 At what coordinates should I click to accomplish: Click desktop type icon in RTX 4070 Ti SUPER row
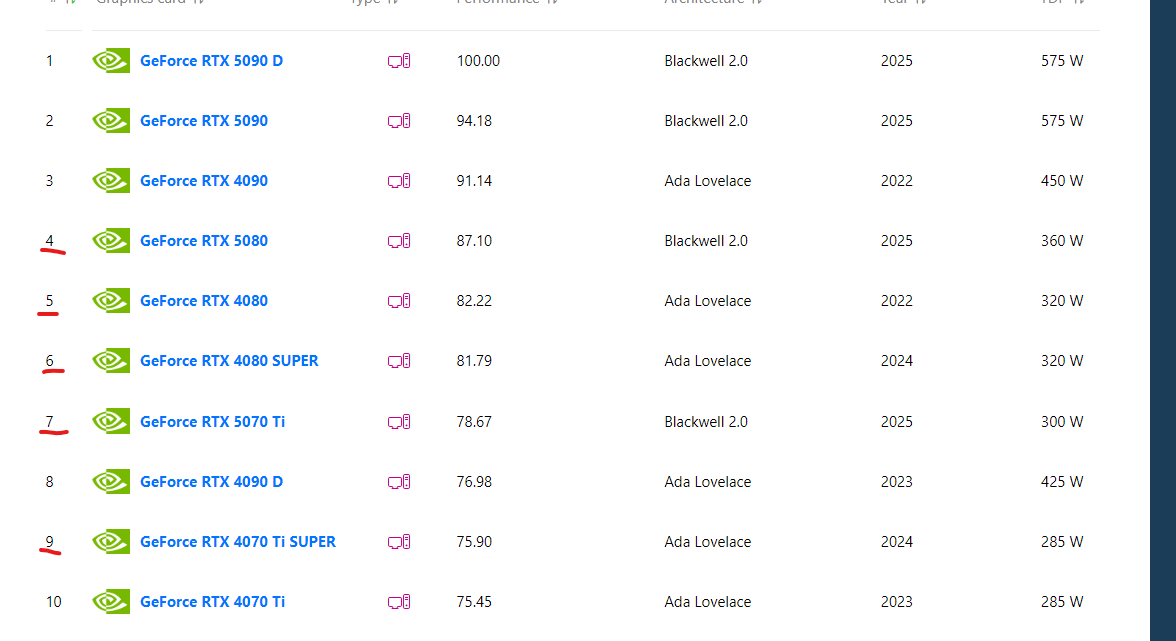399,541
